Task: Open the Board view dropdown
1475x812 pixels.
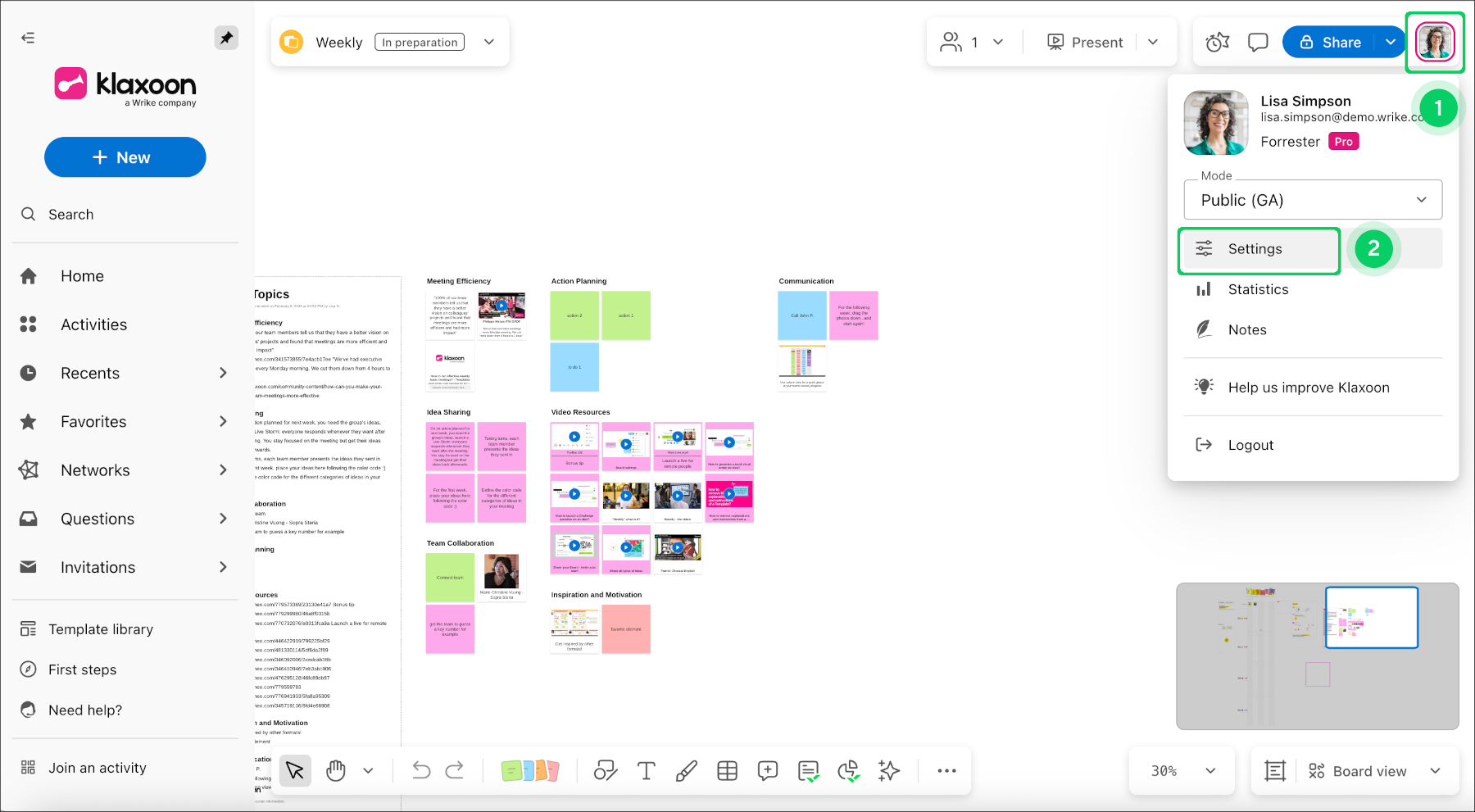Action: 1374,771
